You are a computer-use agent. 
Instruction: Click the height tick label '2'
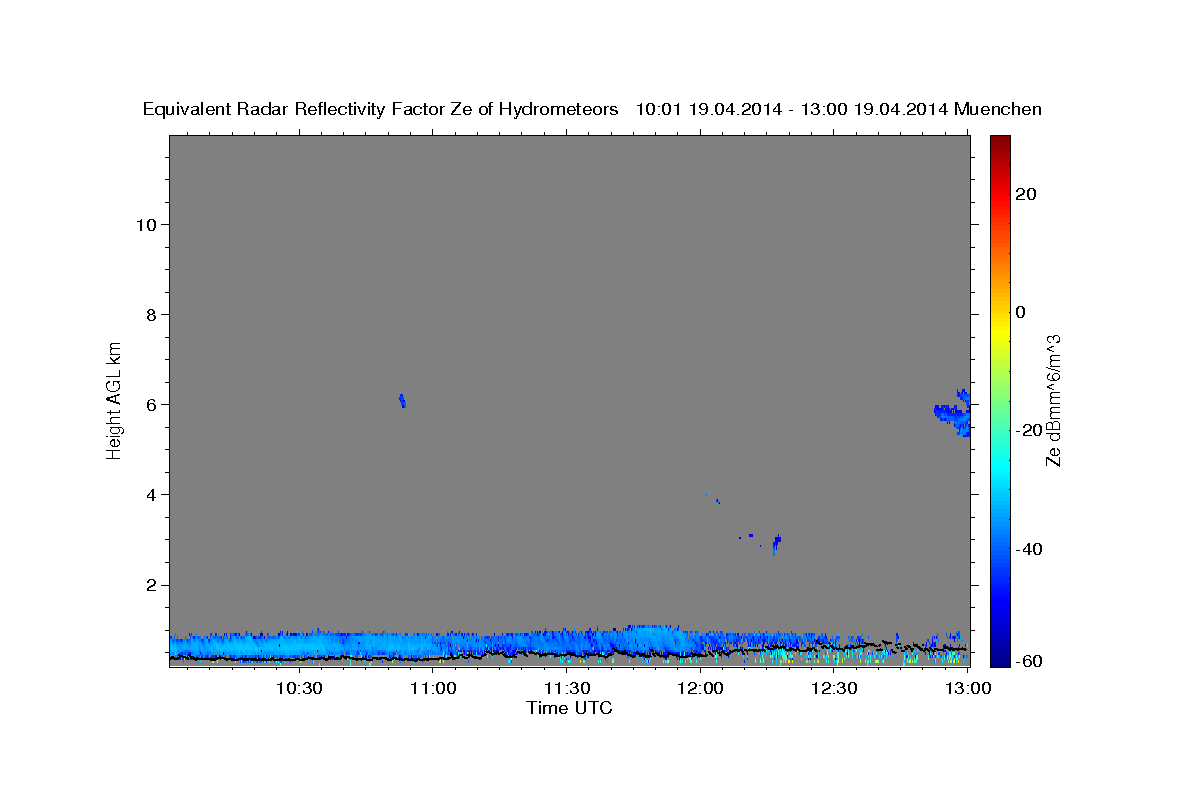click(151, 585)
